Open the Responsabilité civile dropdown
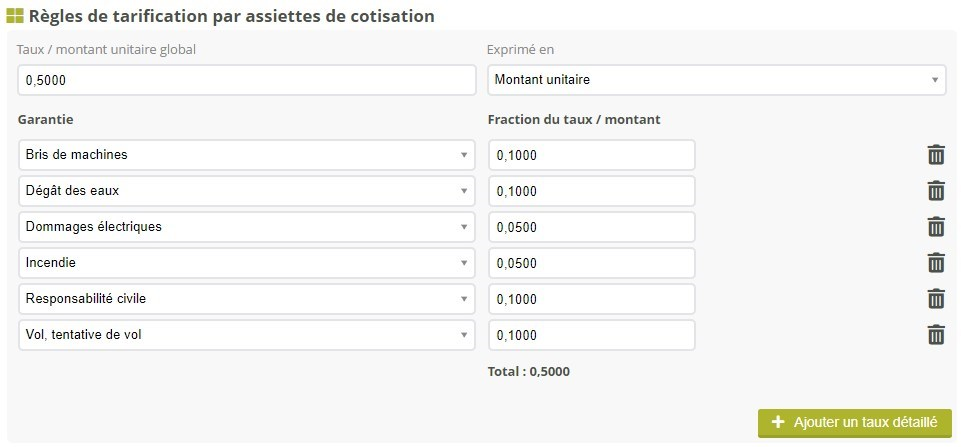 [246, 299]
